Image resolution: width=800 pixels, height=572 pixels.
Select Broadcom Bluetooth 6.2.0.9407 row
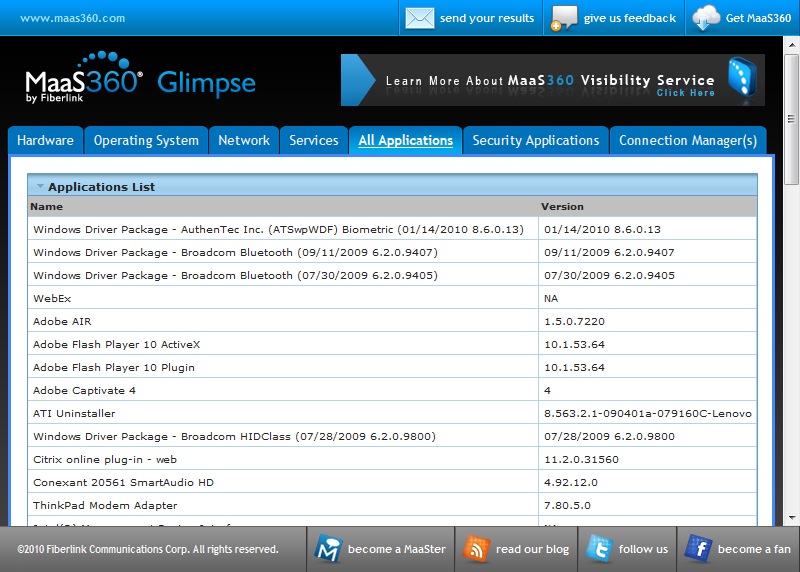(x=392, y=253)
